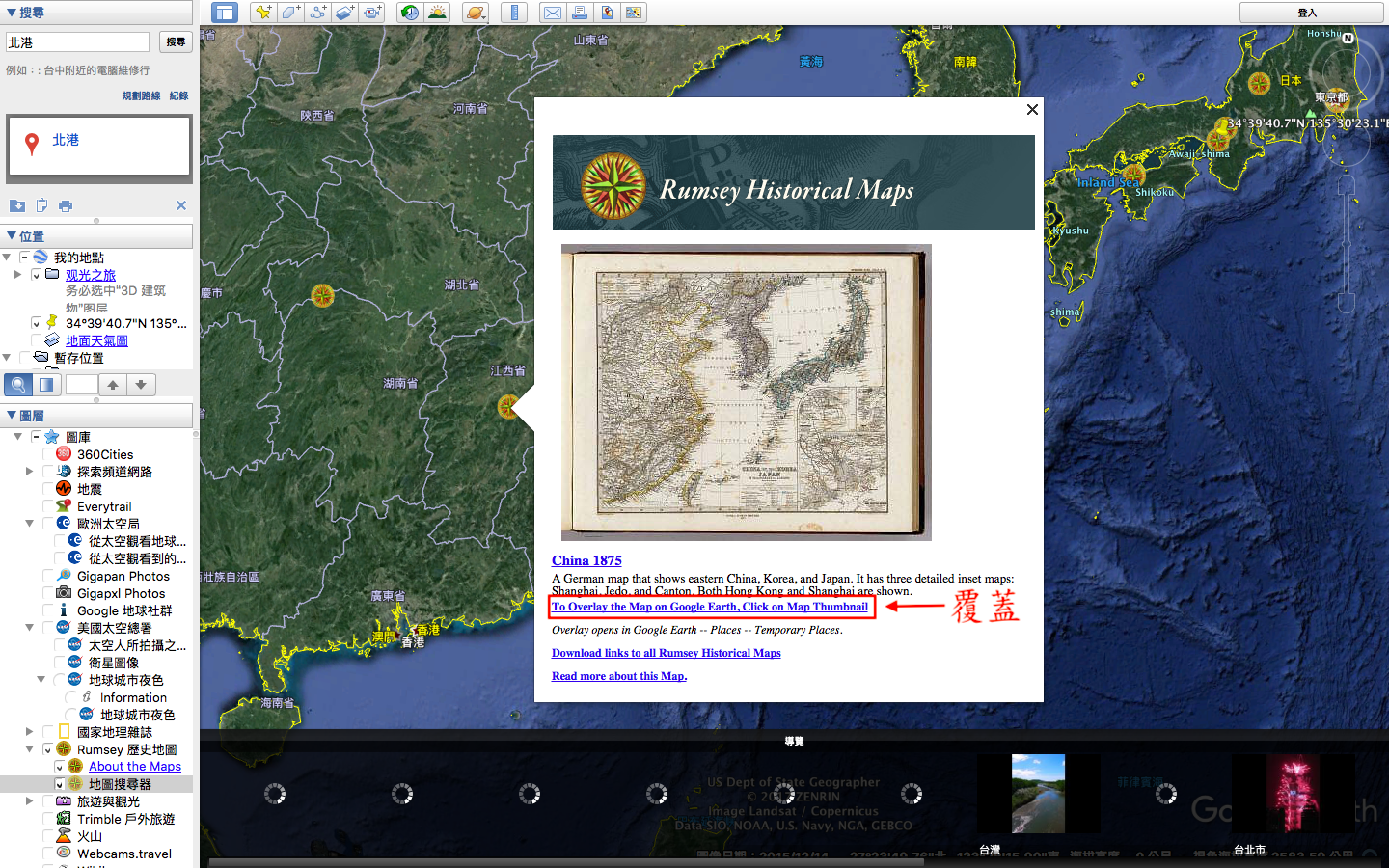Open About the Maps link in layers
Image resolution: width=1389 pixels, height=868 pixels.
[135, 767]
